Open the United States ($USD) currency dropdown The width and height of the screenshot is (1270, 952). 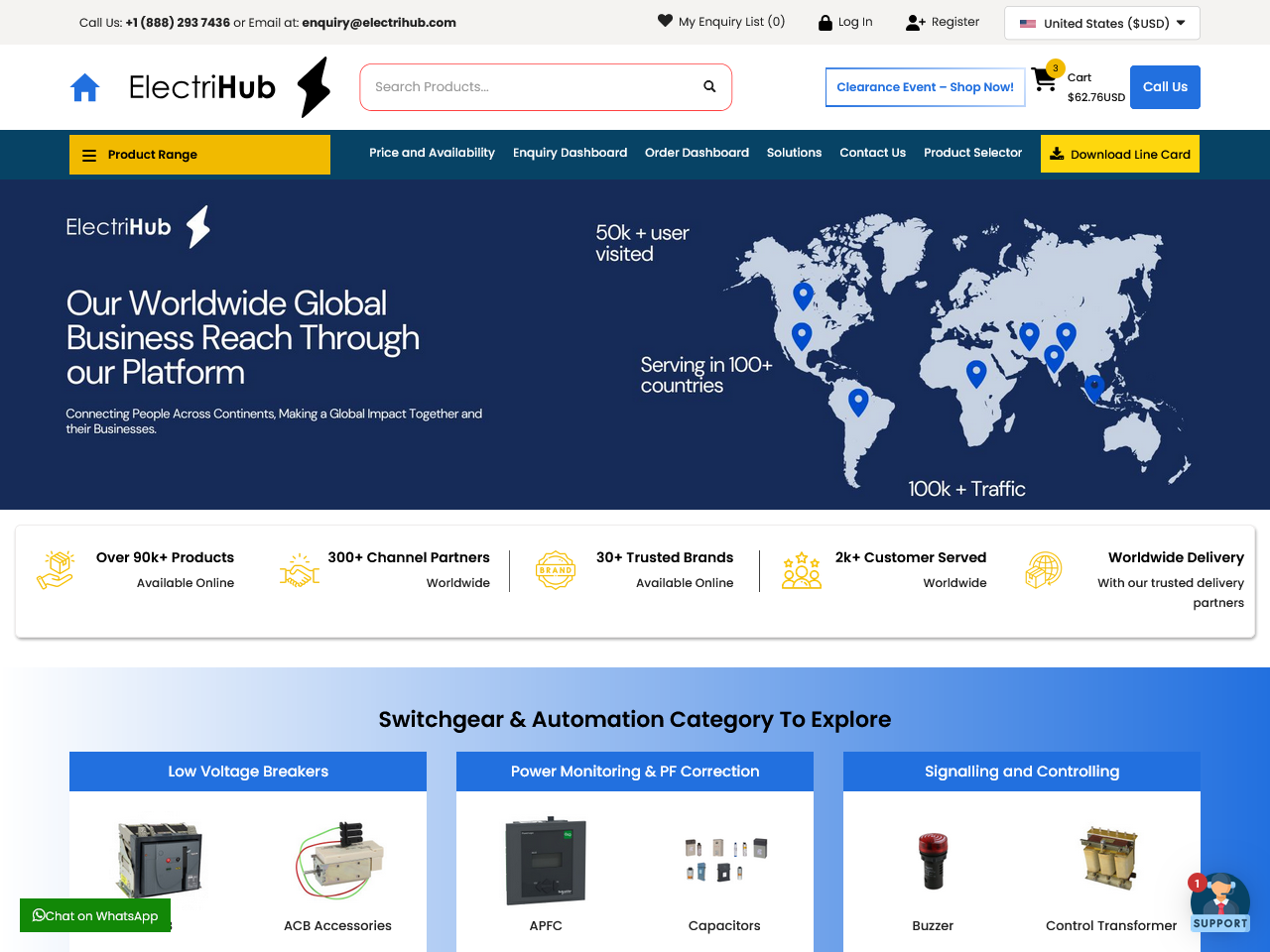1101,23
